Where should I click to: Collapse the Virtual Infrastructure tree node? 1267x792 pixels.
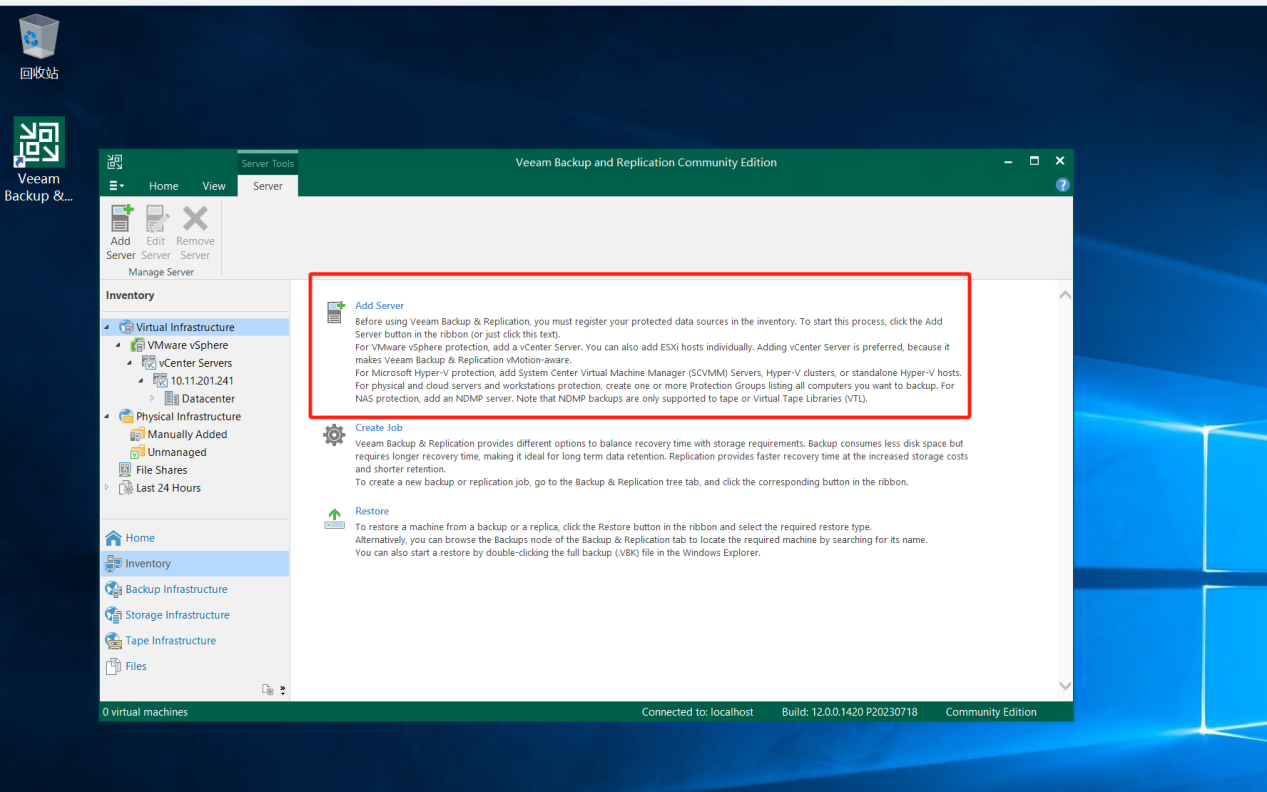107,328
